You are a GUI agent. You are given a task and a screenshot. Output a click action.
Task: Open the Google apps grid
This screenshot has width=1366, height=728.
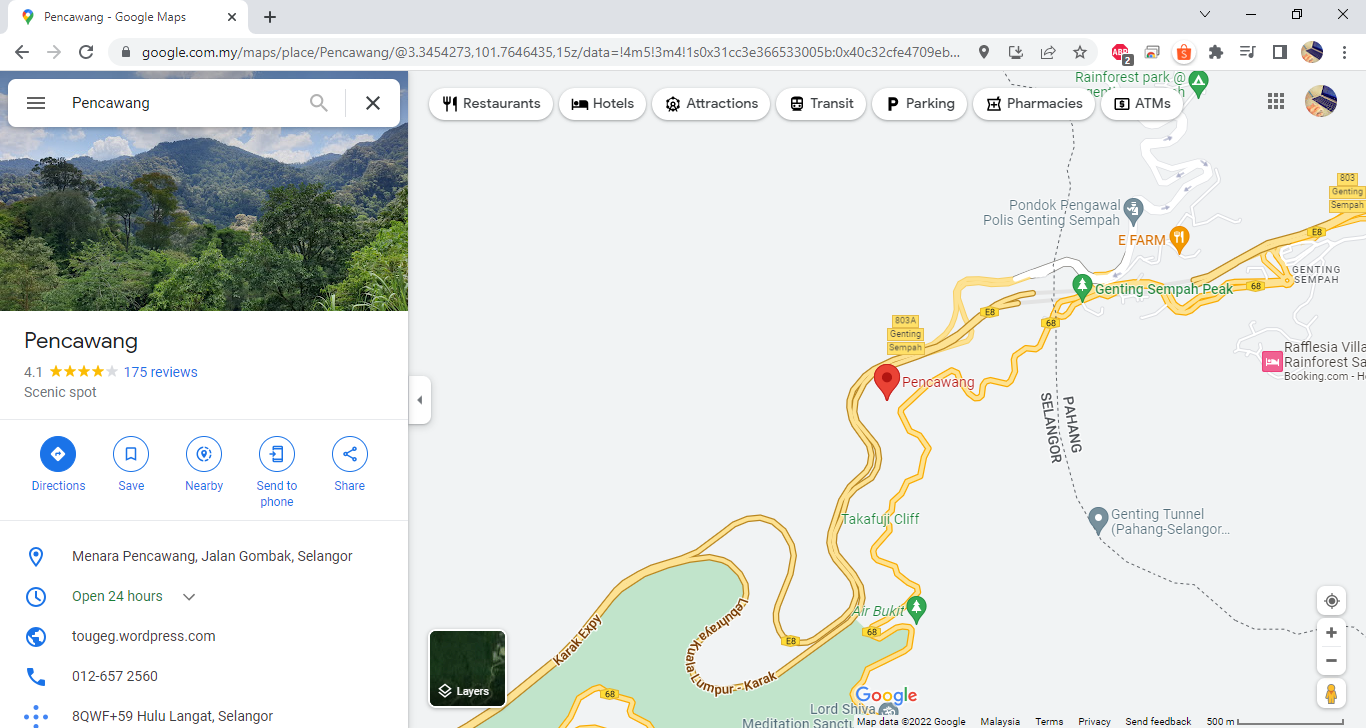click(x=1276, y=101)
